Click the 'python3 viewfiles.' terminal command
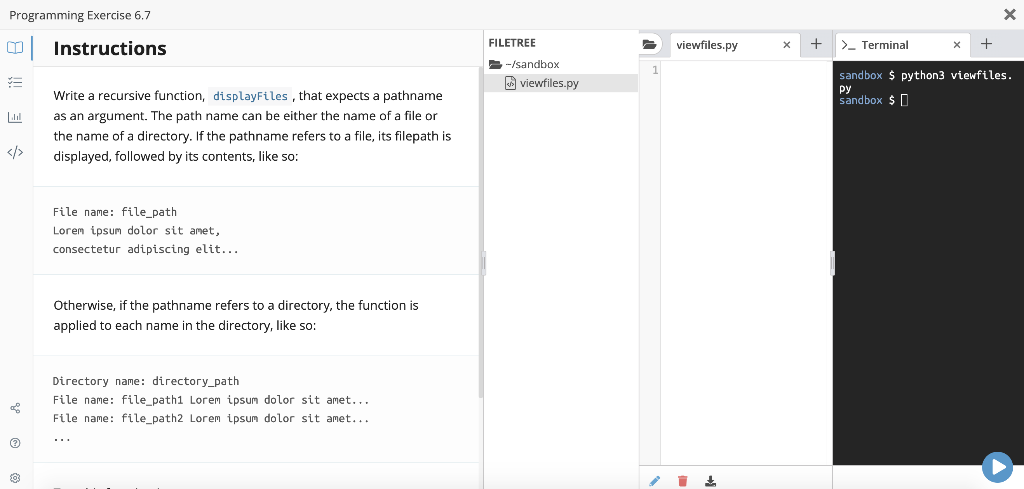 (x=957, y=76)
